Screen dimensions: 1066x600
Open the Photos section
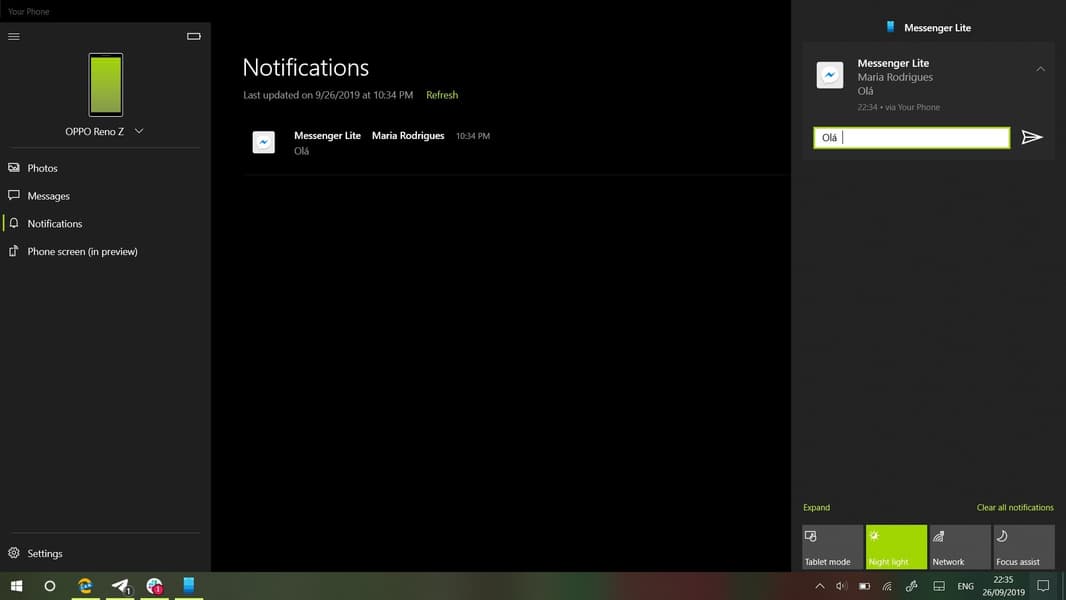coord(104,168)
